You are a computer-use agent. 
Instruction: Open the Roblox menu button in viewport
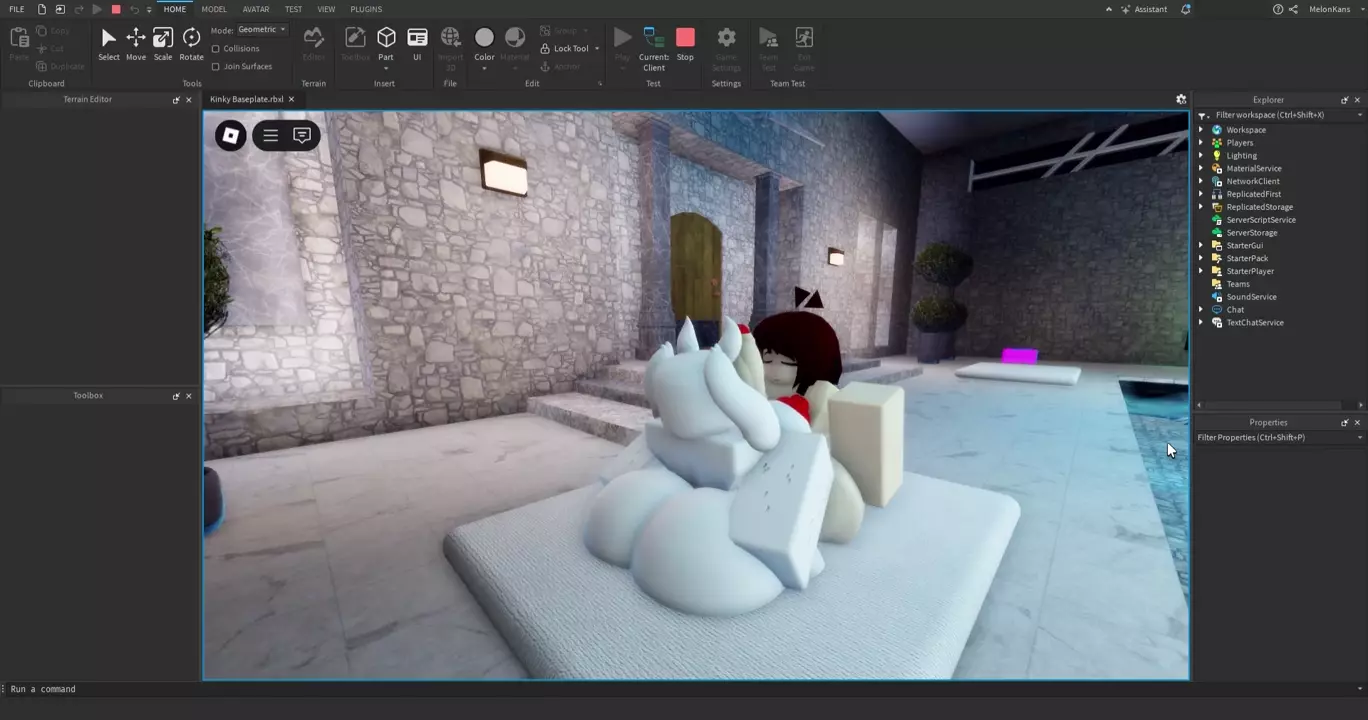230,135
